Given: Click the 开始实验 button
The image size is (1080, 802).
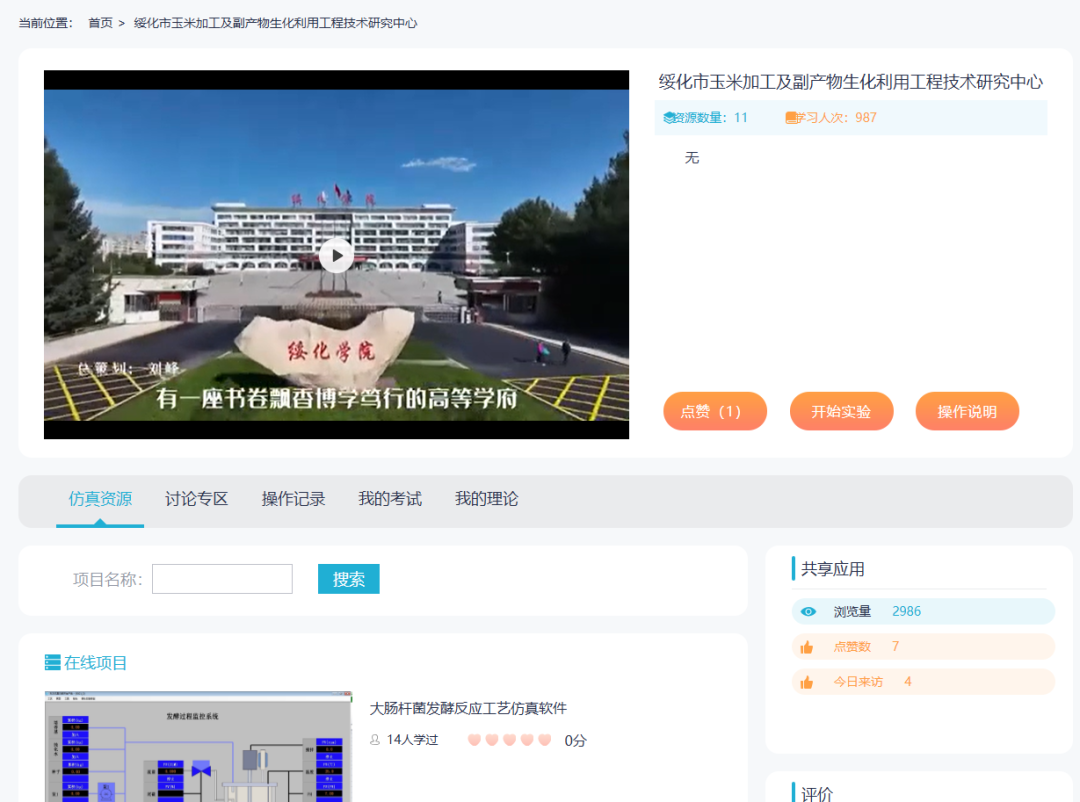Looking at the screenshot, I should click(841, 411).
